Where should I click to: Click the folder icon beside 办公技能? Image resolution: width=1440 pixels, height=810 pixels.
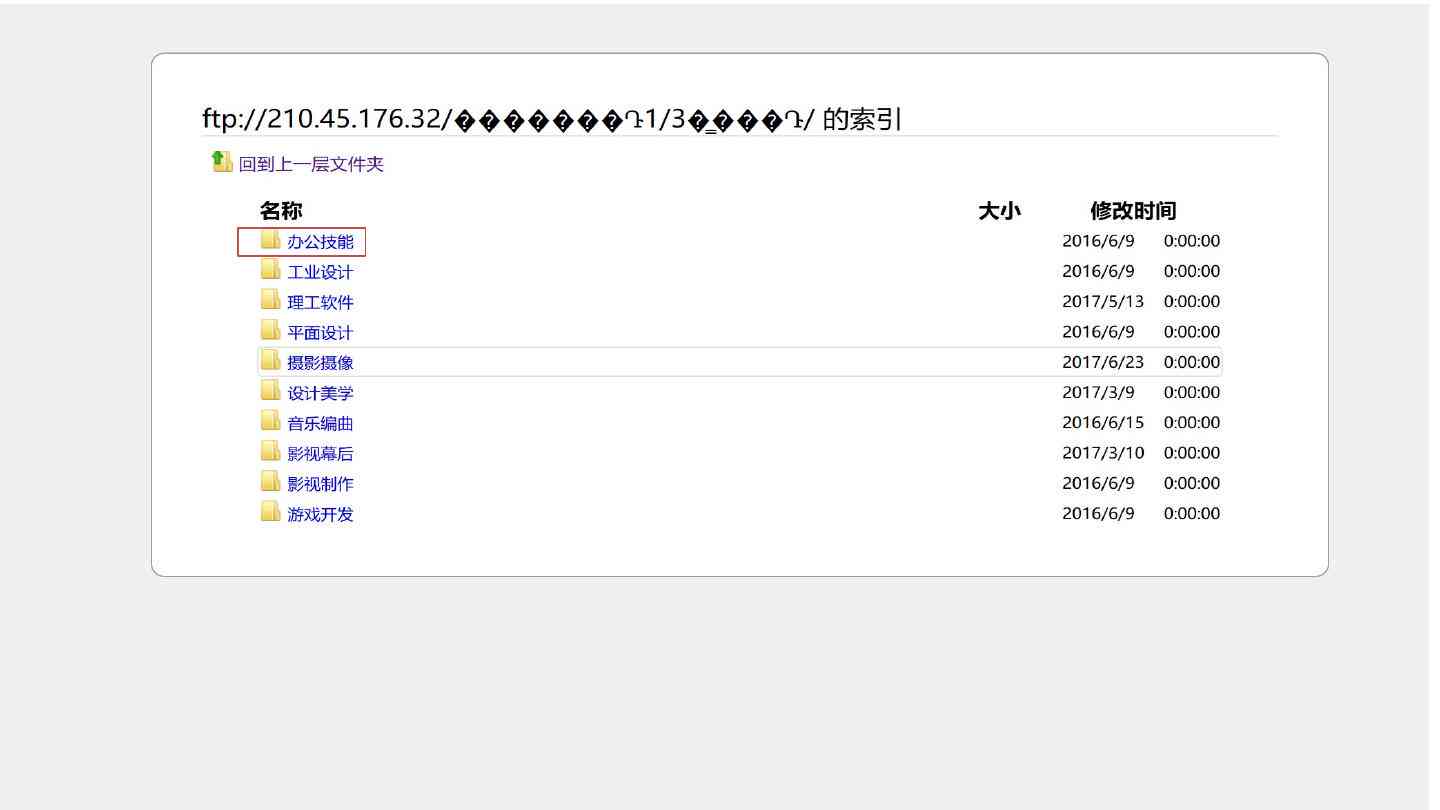coord(270,240)
